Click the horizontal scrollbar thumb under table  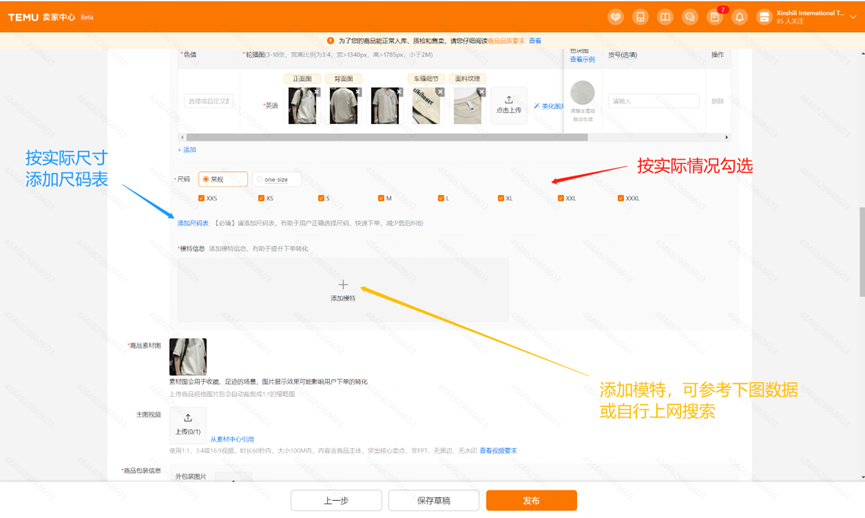point(386,137)
